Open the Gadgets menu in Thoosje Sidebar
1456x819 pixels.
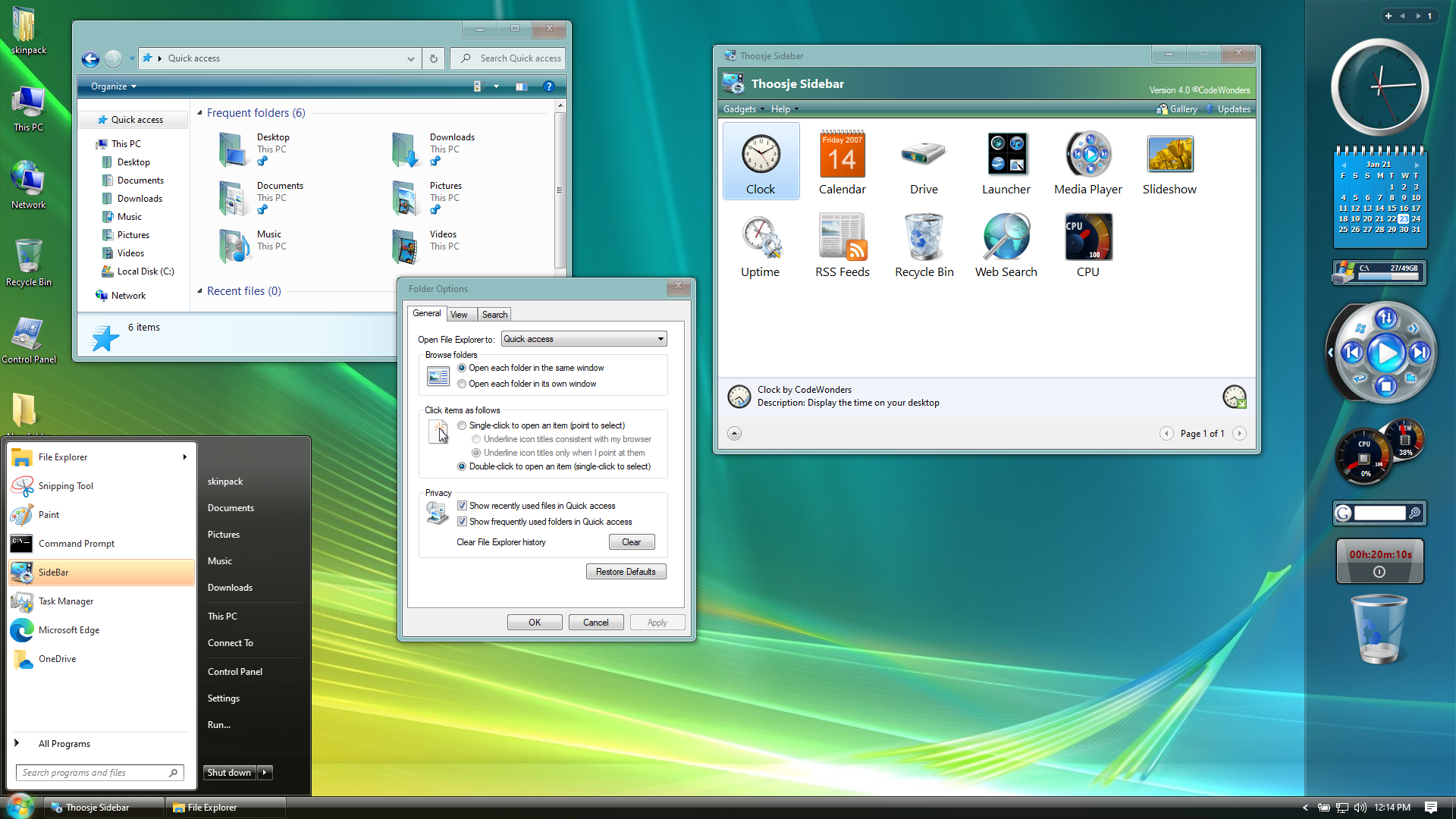pyautogui.click(x=742, y=109)
